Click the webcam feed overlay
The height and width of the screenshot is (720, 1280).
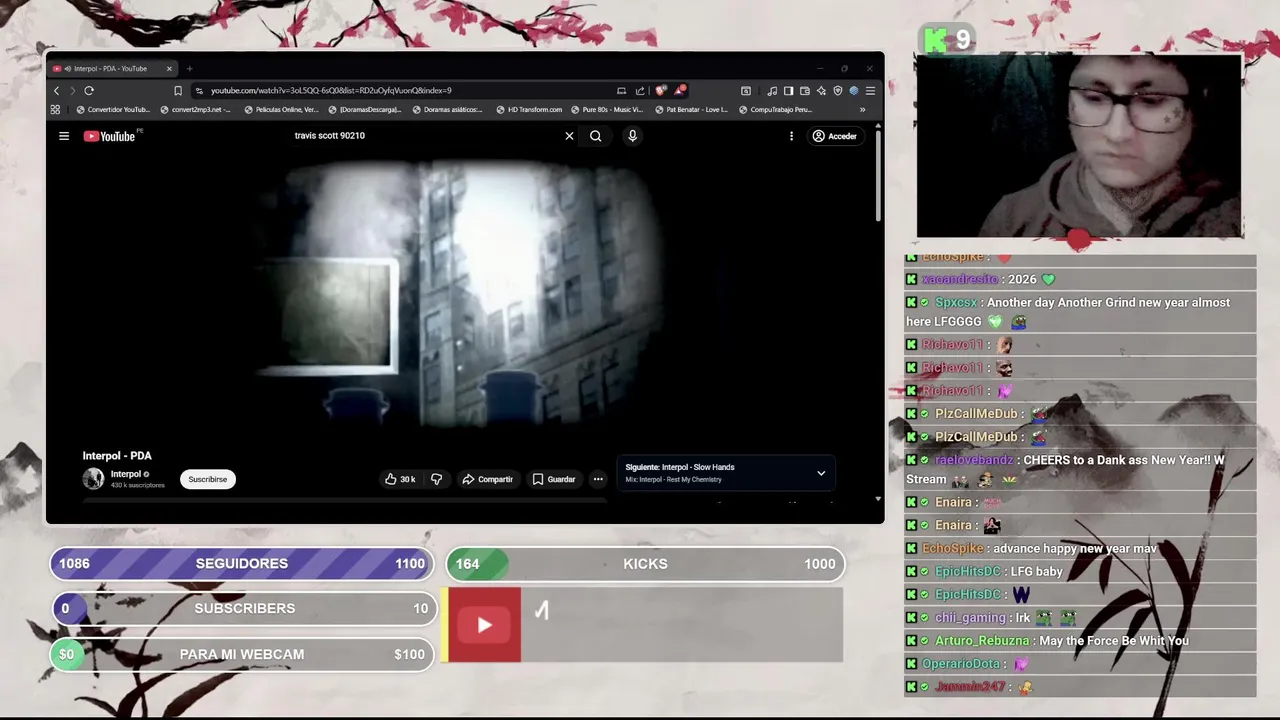click(x=1080, y=145)
